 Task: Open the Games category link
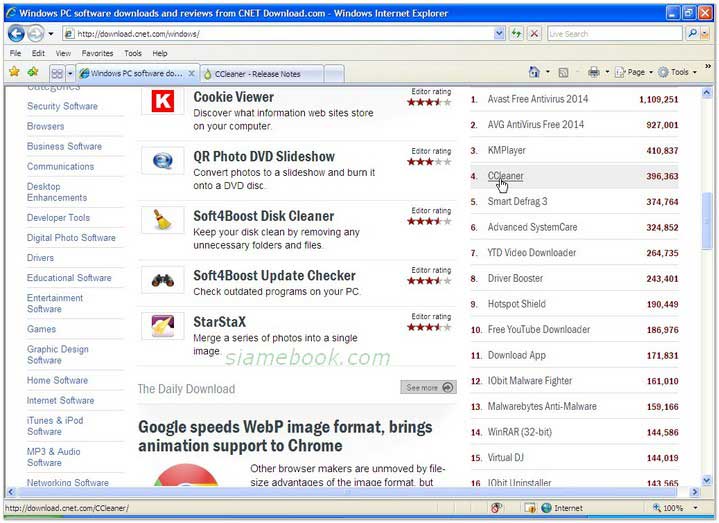coord(41,329)
